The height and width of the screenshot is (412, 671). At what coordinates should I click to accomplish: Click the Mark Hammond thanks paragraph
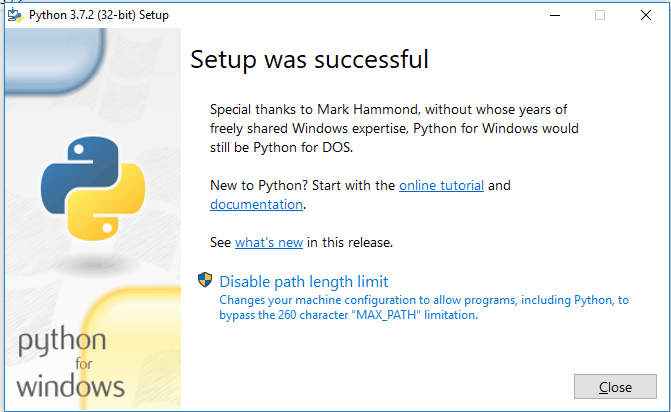394,129
